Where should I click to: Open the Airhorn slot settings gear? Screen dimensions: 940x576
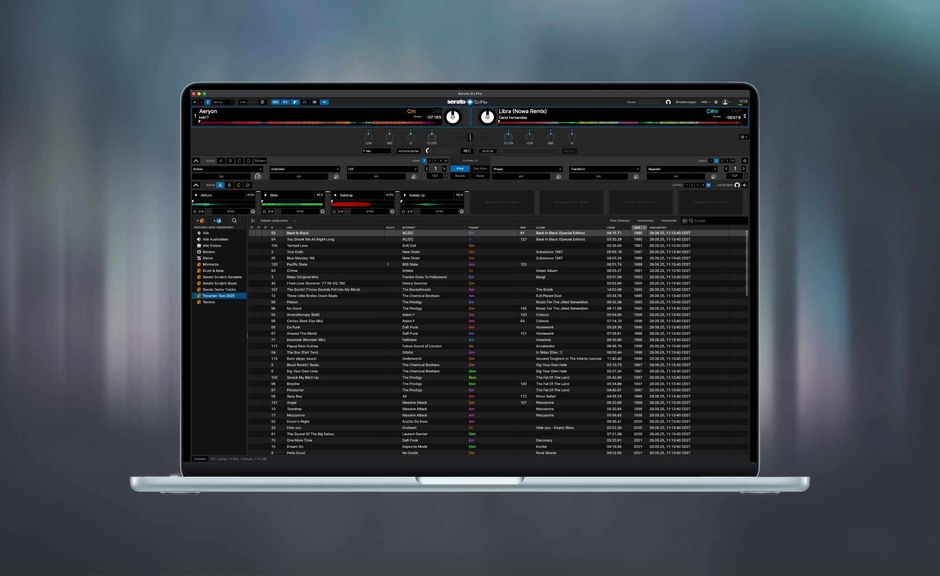point(253,211)
